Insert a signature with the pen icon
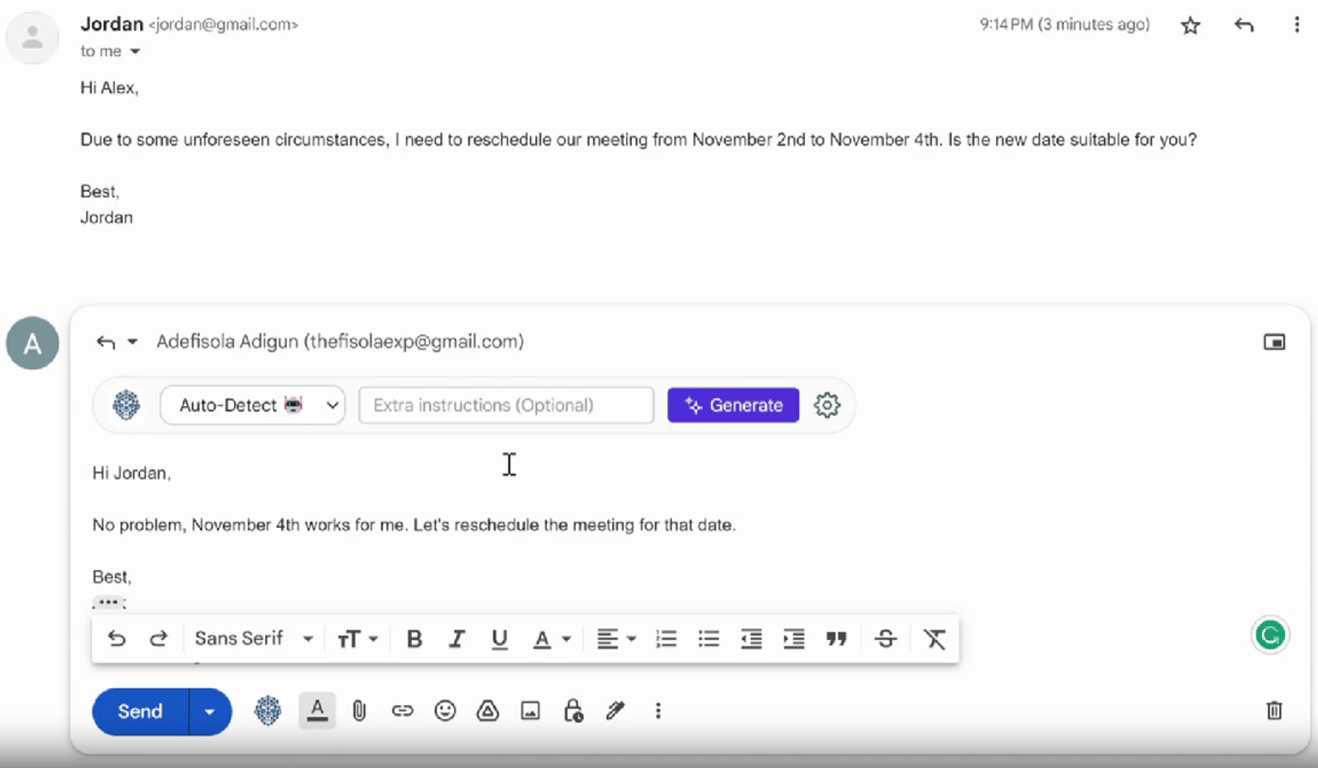This screenshot has height=768, width=1318. pyautogui.click(x=615, y=711)
